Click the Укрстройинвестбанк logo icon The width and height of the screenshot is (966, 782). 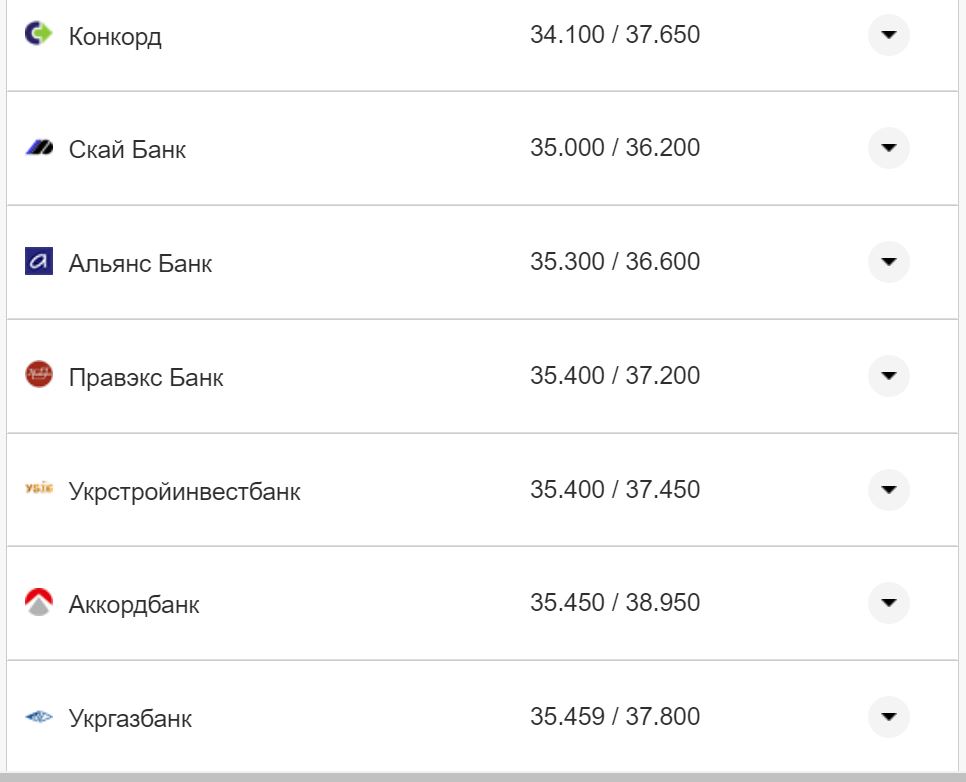point(38,489)
